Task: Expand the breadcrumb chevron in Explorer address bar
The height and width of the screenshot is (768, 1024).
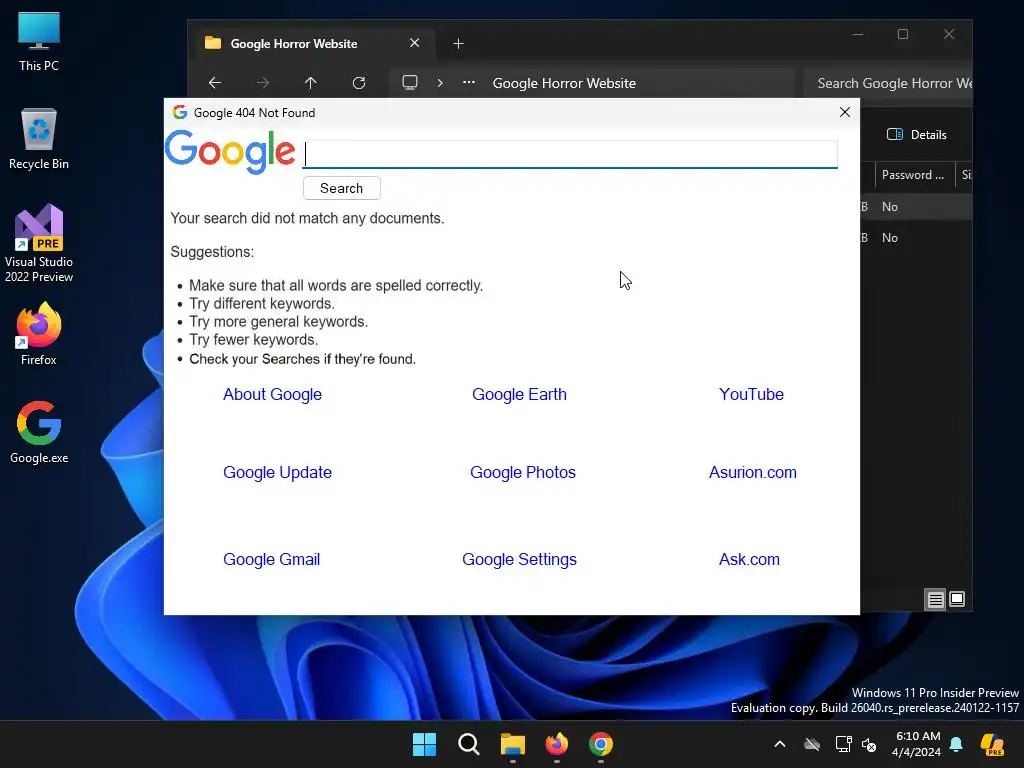Action: pyautogui.click(x=440, y=83)
